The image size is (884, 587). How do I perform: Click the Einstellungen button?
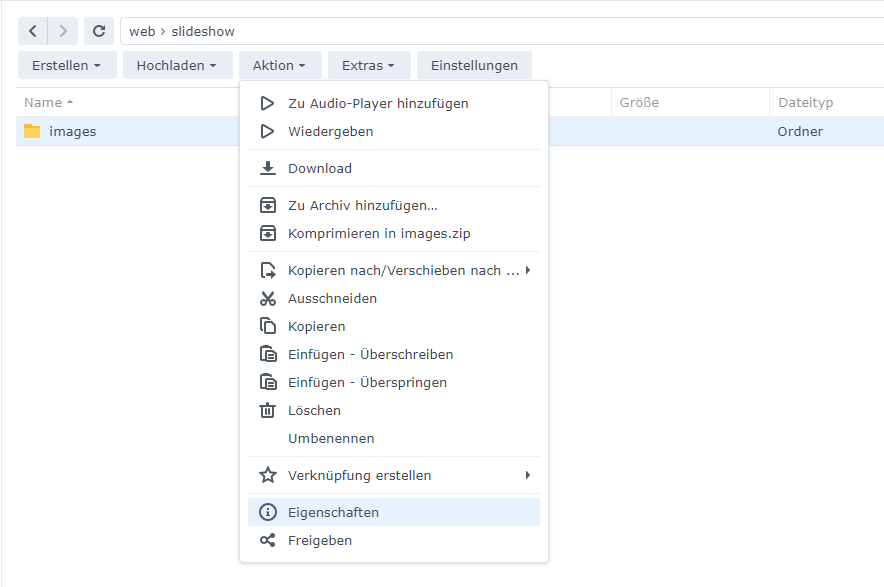point(474,65)
